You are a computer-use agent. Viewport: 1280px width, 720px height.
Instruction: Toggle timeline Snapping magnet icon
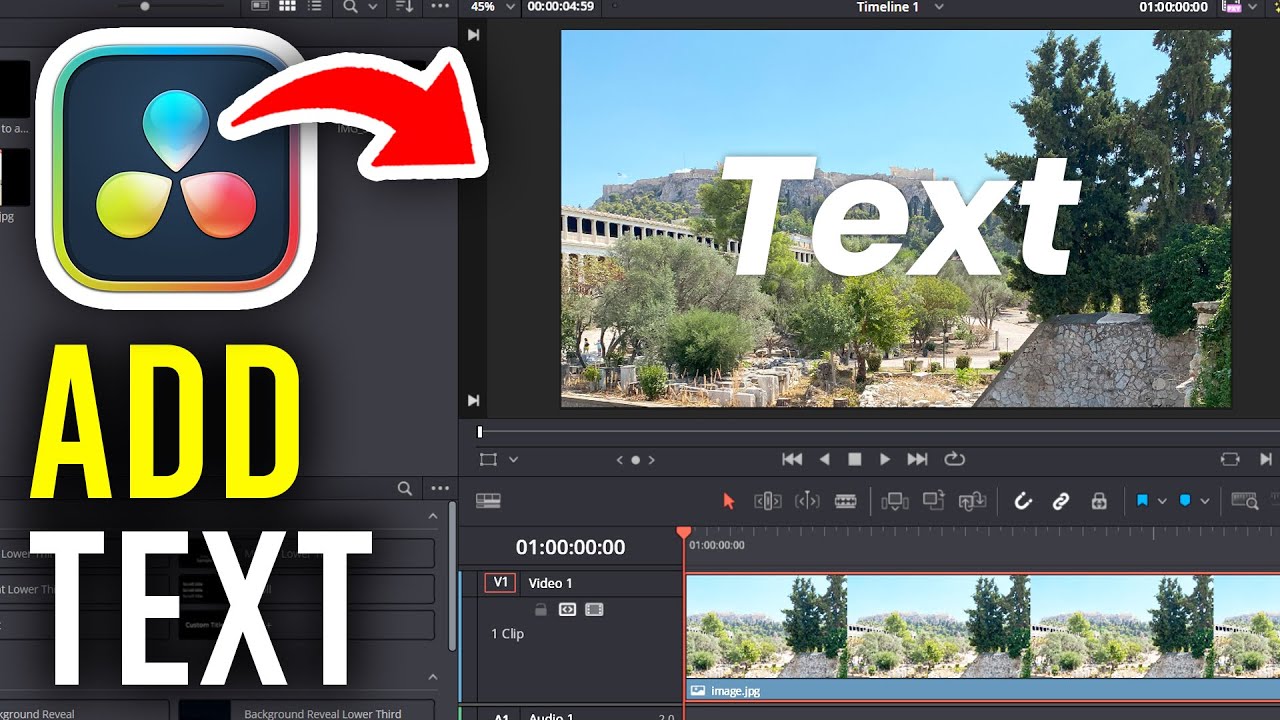tap(1022, 501)
